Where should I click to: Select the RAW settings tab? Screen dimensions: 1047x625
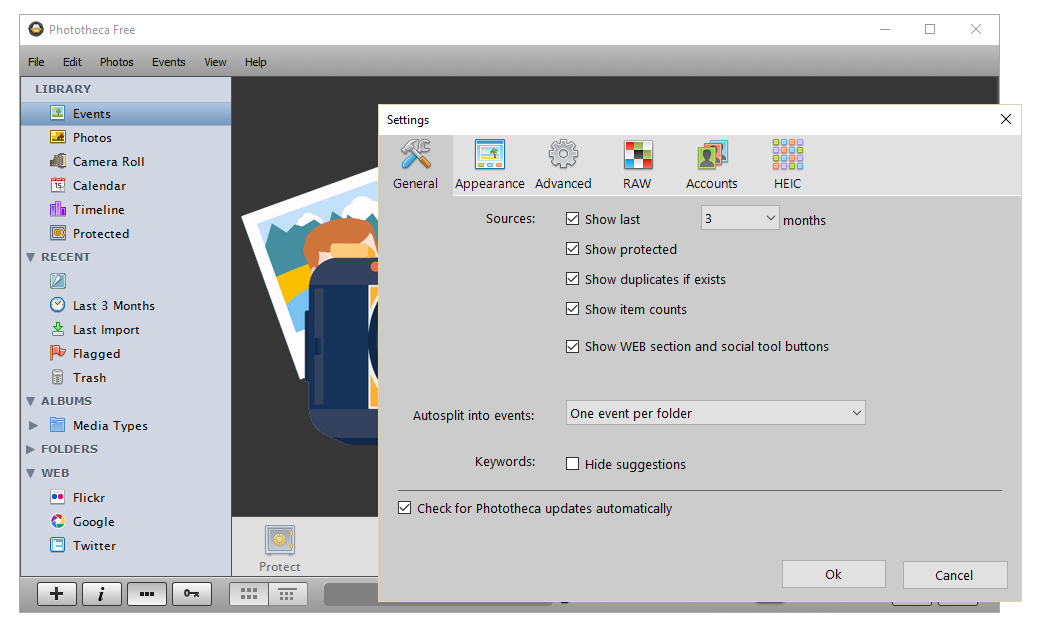tap(637, 165)
